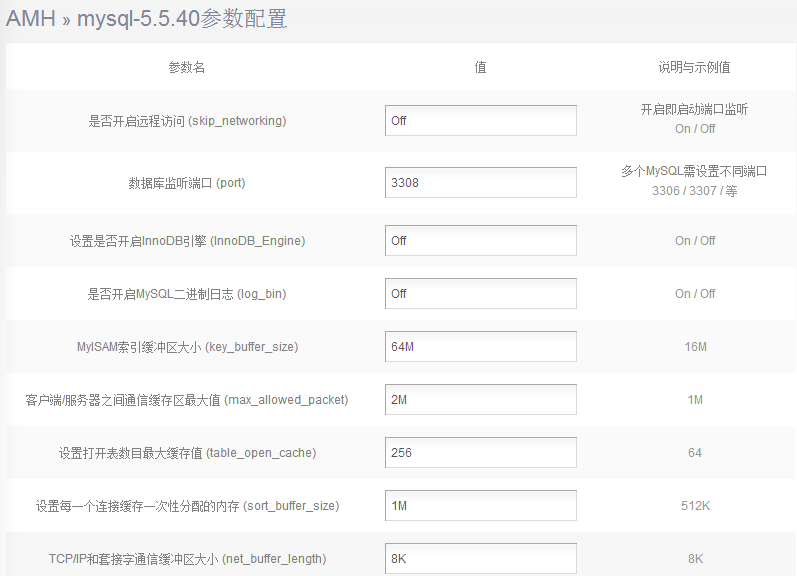This screenshot has width=797, height=576.
Task: Click the max_allowed_packet field showing 2M
Action: [x=480, y=400]
